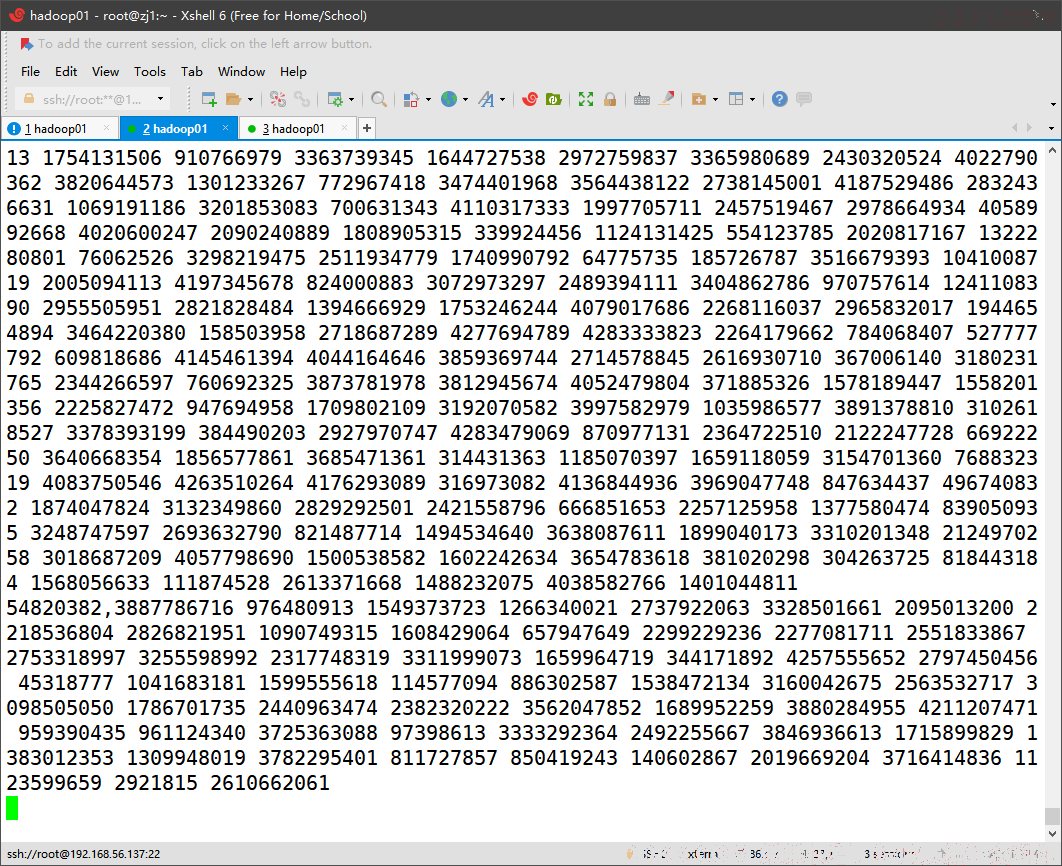The width and height of the screenshot is (1062, 866).
Task: Click the keyboard Key Mapping icon
Action: tap(642, 100)
